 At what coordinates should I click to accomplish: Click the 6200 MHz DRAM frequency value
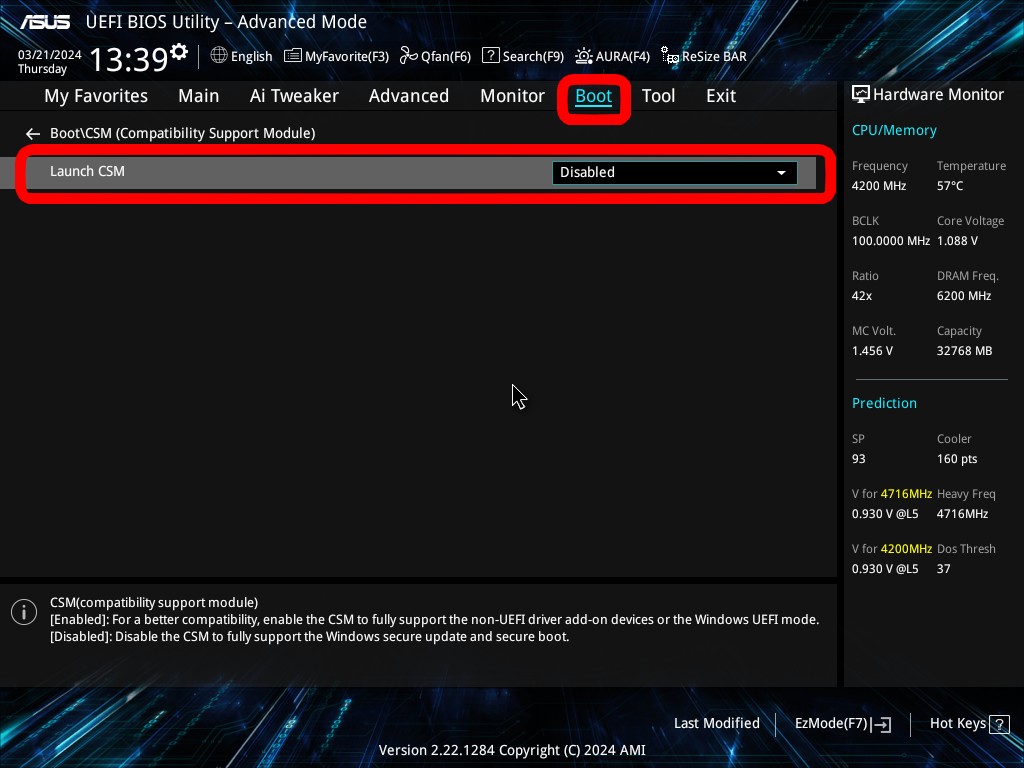pyautogui.click(x=964, y=296)
